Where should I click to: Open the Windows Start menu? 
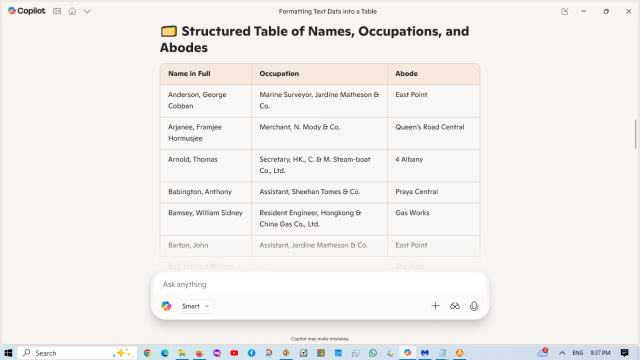pyautogui.click(x=8, y=353)
